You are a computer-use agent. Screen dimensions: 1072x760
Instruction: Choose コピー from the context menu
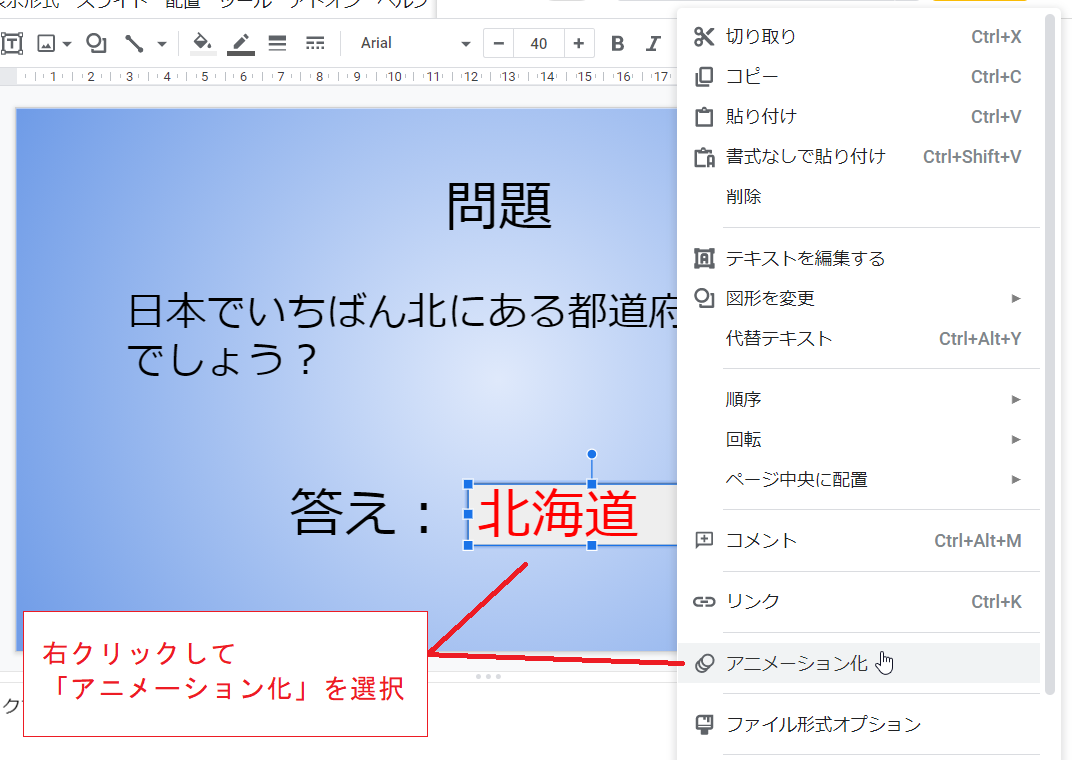858,77
